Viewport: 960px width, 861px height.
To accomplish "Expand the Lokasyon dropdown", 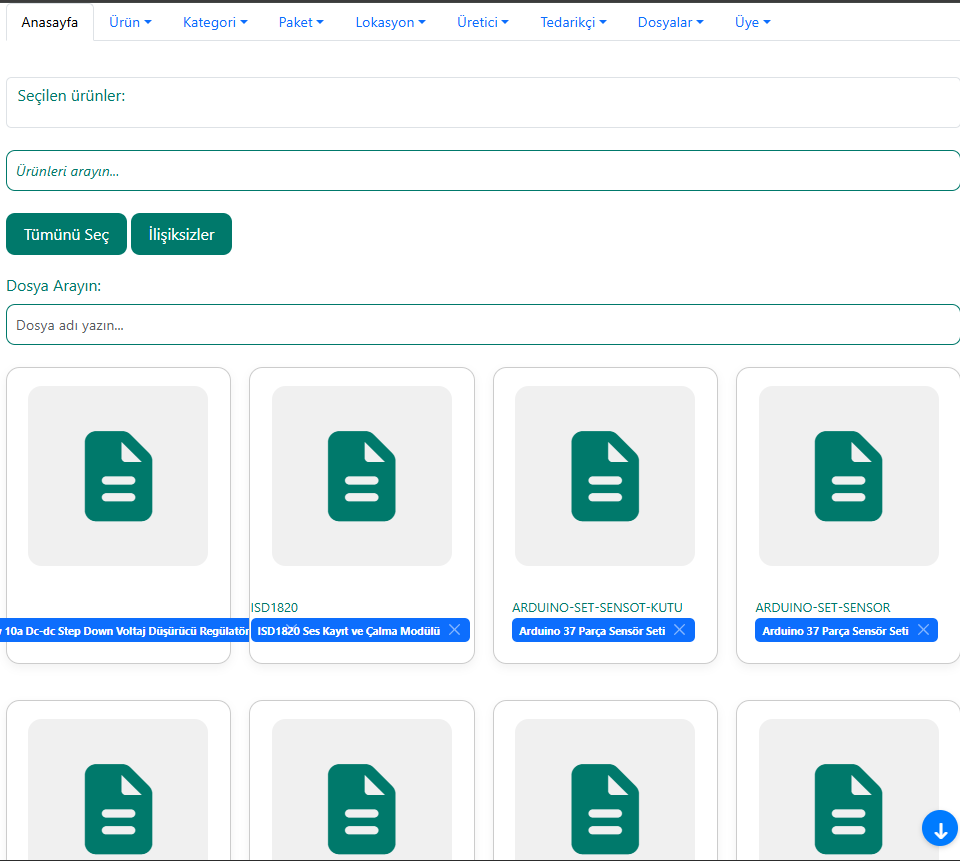I will pyautogui.click(x=390, y=22).
